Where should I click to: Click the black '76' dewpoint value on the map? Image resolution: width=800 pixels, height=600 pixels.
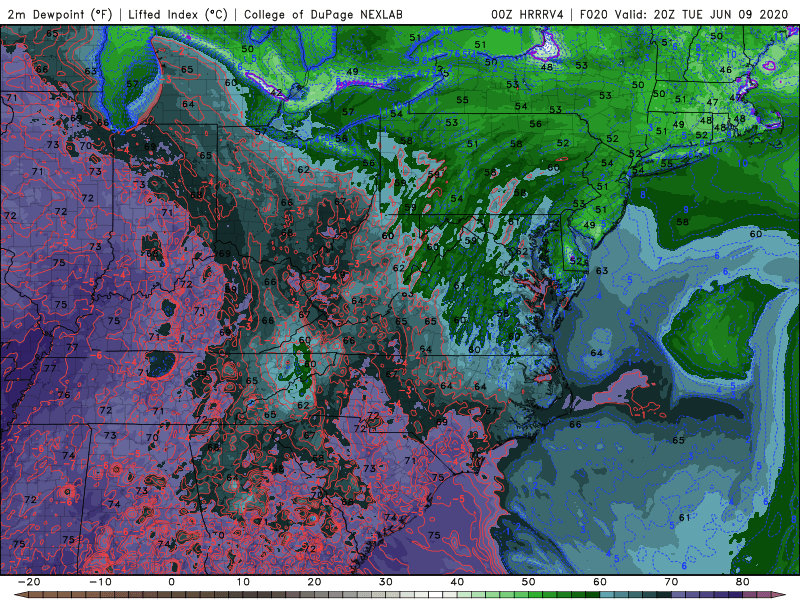tap(63, 395)
